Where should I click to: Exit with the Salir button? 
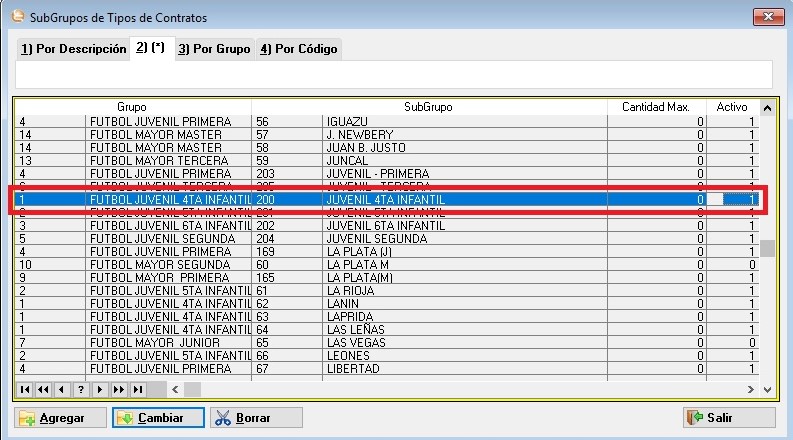(729, 418)
